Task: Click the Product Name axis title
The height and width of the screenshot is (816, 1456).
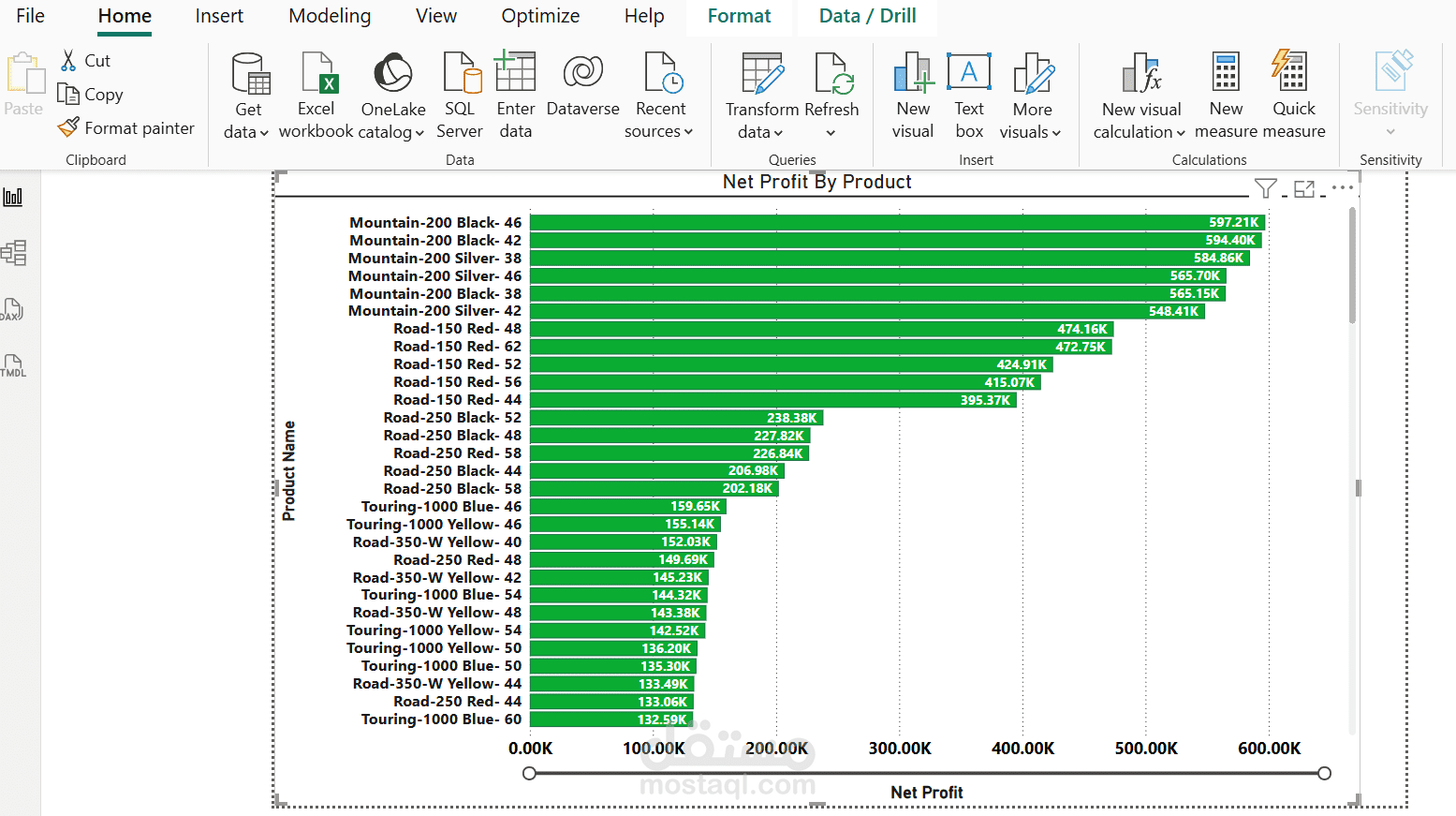Action: coord(289,470)
